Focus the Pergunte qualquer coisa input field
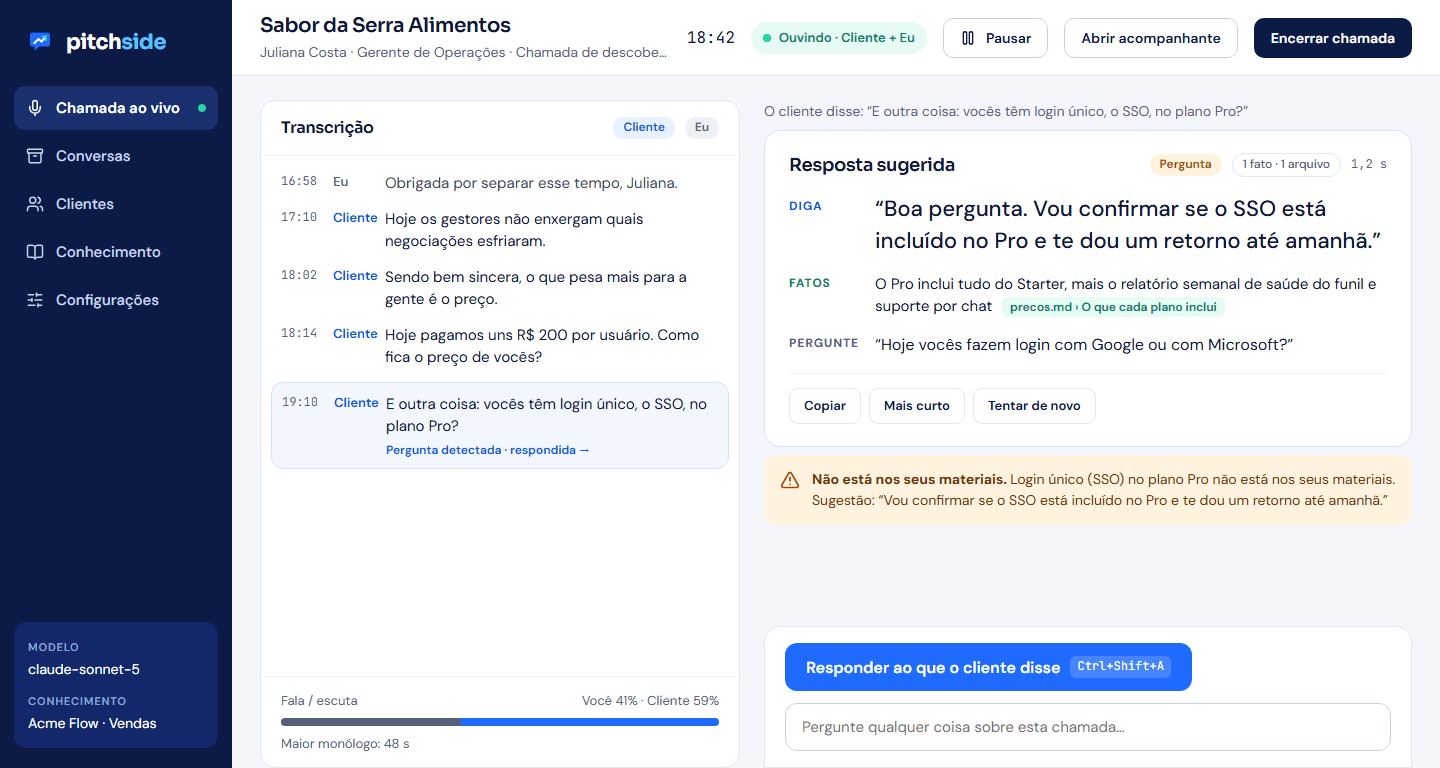 [x=1088, y=727]
